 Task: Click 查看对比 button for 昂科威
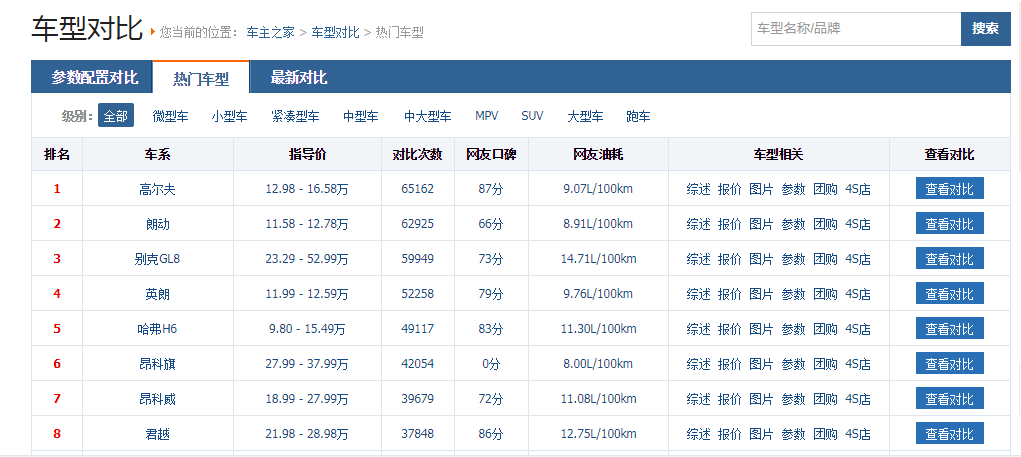pyautogui.click(x=949, y=398)
